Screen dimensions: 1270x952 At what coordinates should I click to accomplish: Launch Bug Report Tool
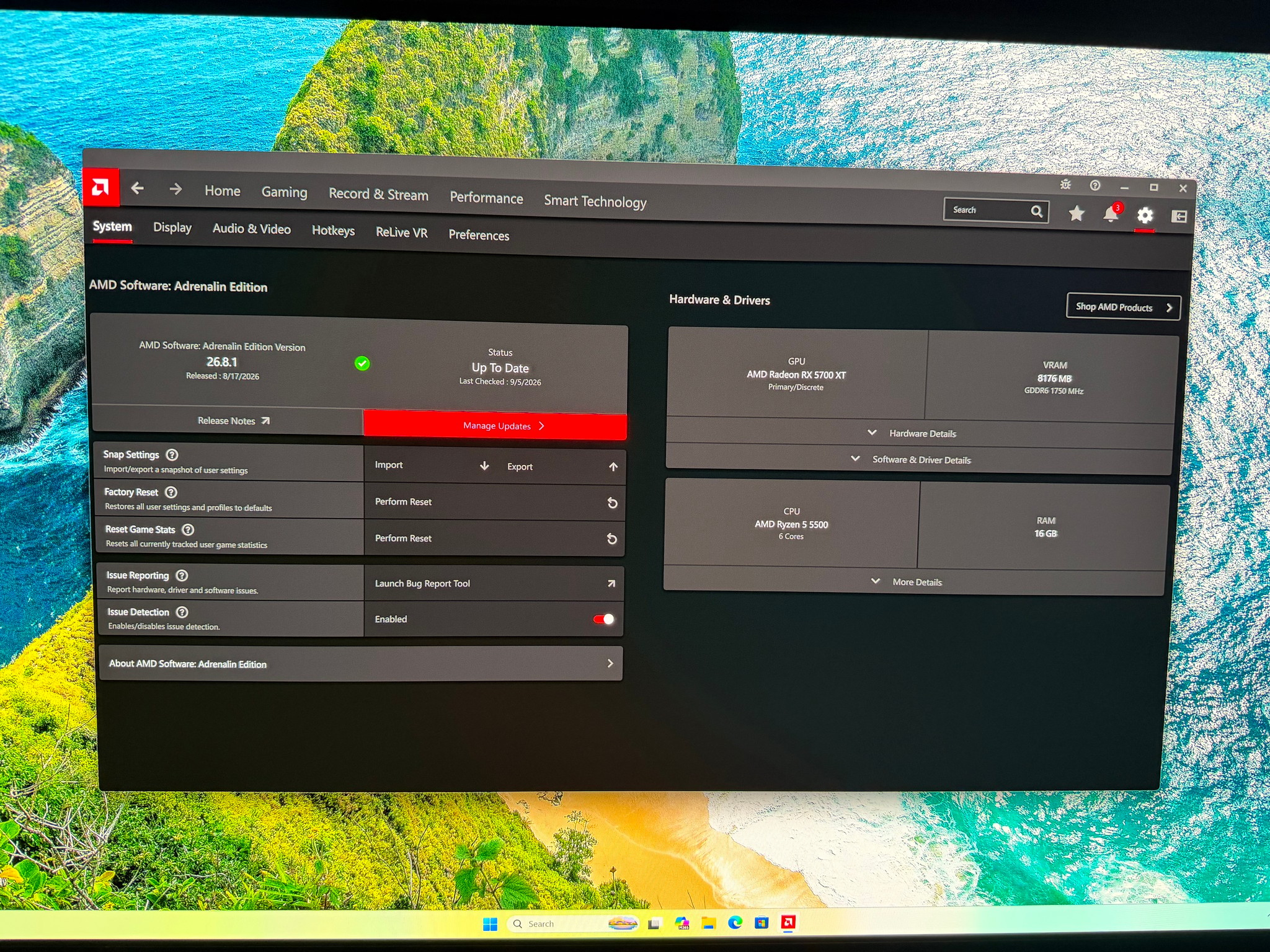pyautogui.click(x=494, y=583)
